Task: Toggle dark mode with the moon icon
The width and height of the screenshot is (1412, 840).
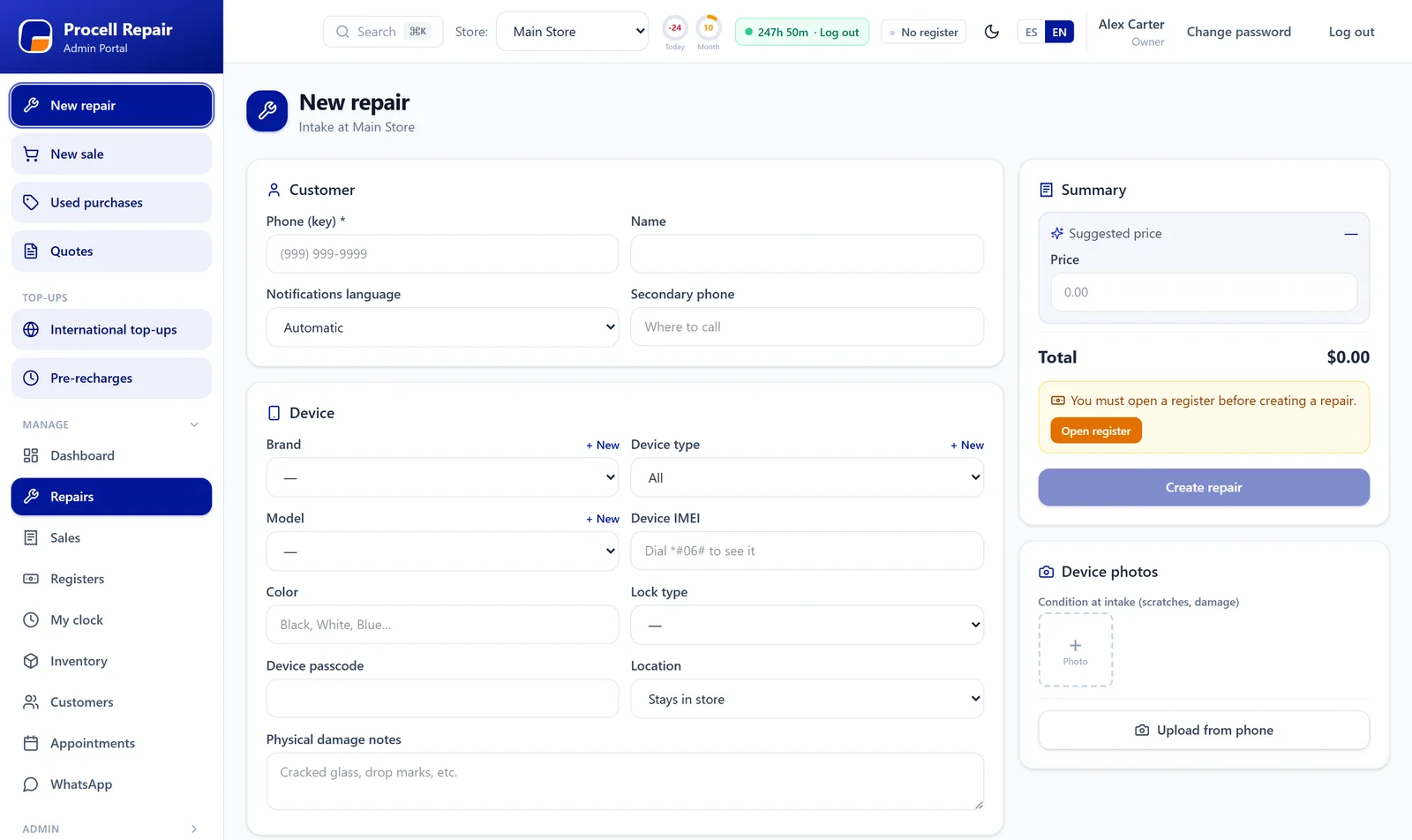Action: point(992,32)
